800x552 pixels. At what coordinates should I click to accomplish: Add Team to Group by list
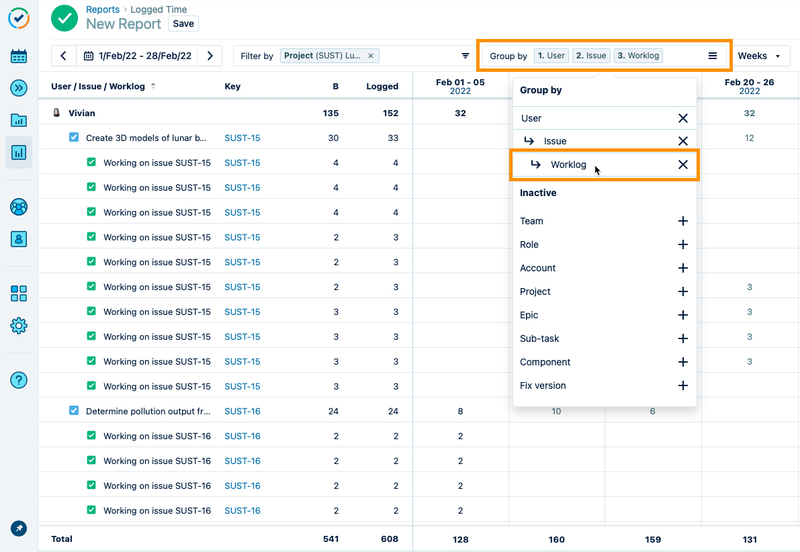683,221
